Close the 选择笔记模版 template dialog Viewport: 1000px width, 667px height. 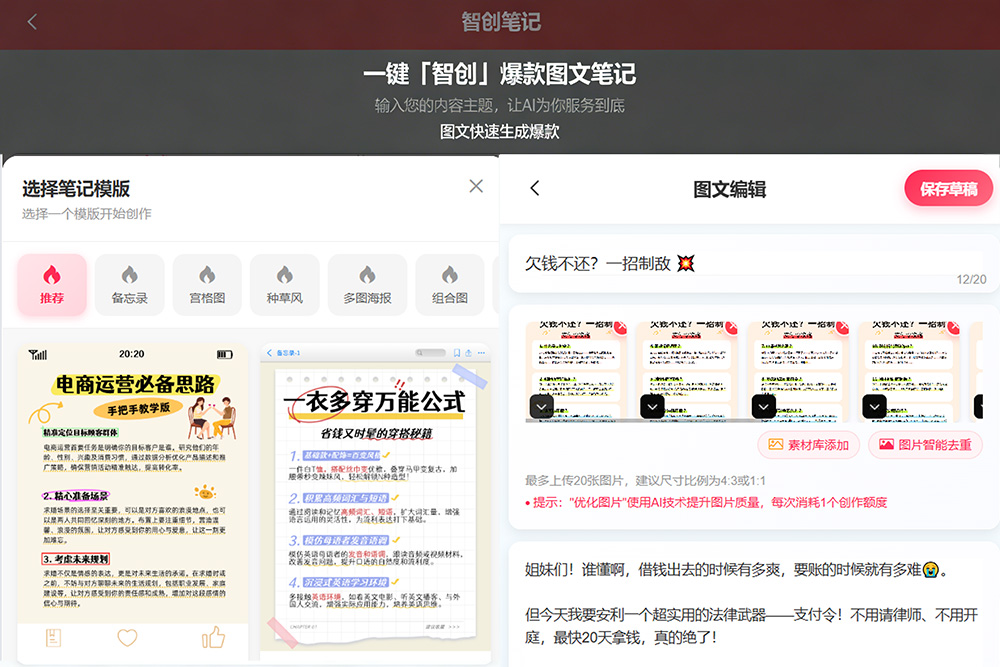click(x=476, y=186)
